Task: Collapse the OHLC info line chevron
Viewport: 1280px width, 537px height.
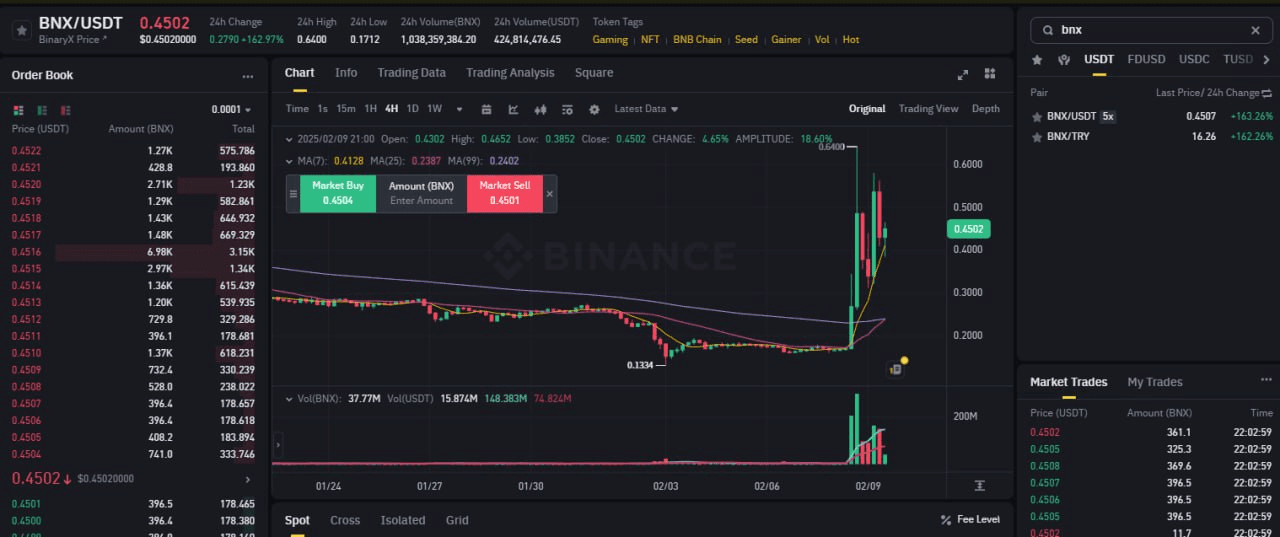Action: pyautogui.click(x=289, y=139)
